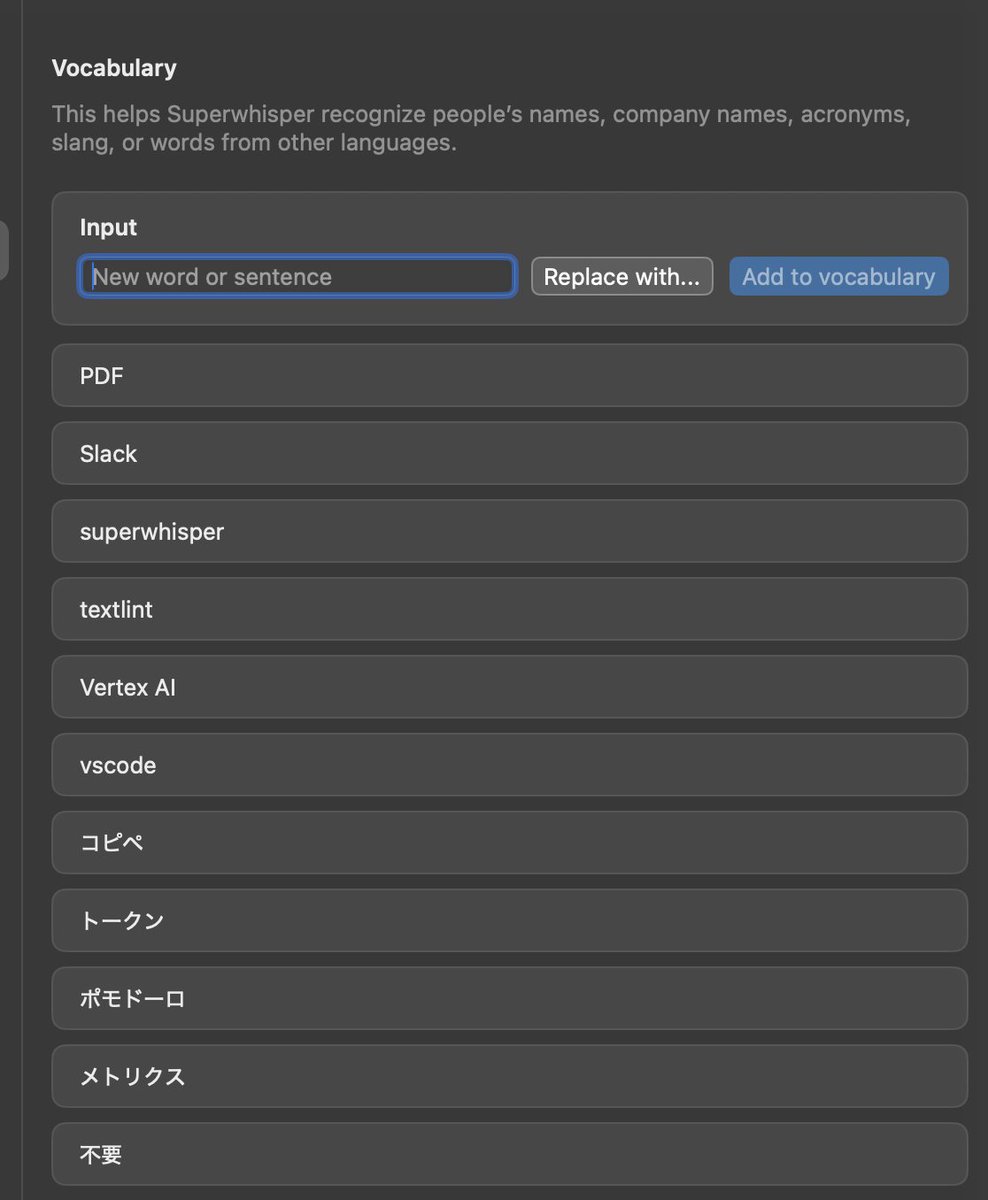Select the トークン vocabulary entry
This screenshot has height=1200, width=988.
(x=510, y=921)
